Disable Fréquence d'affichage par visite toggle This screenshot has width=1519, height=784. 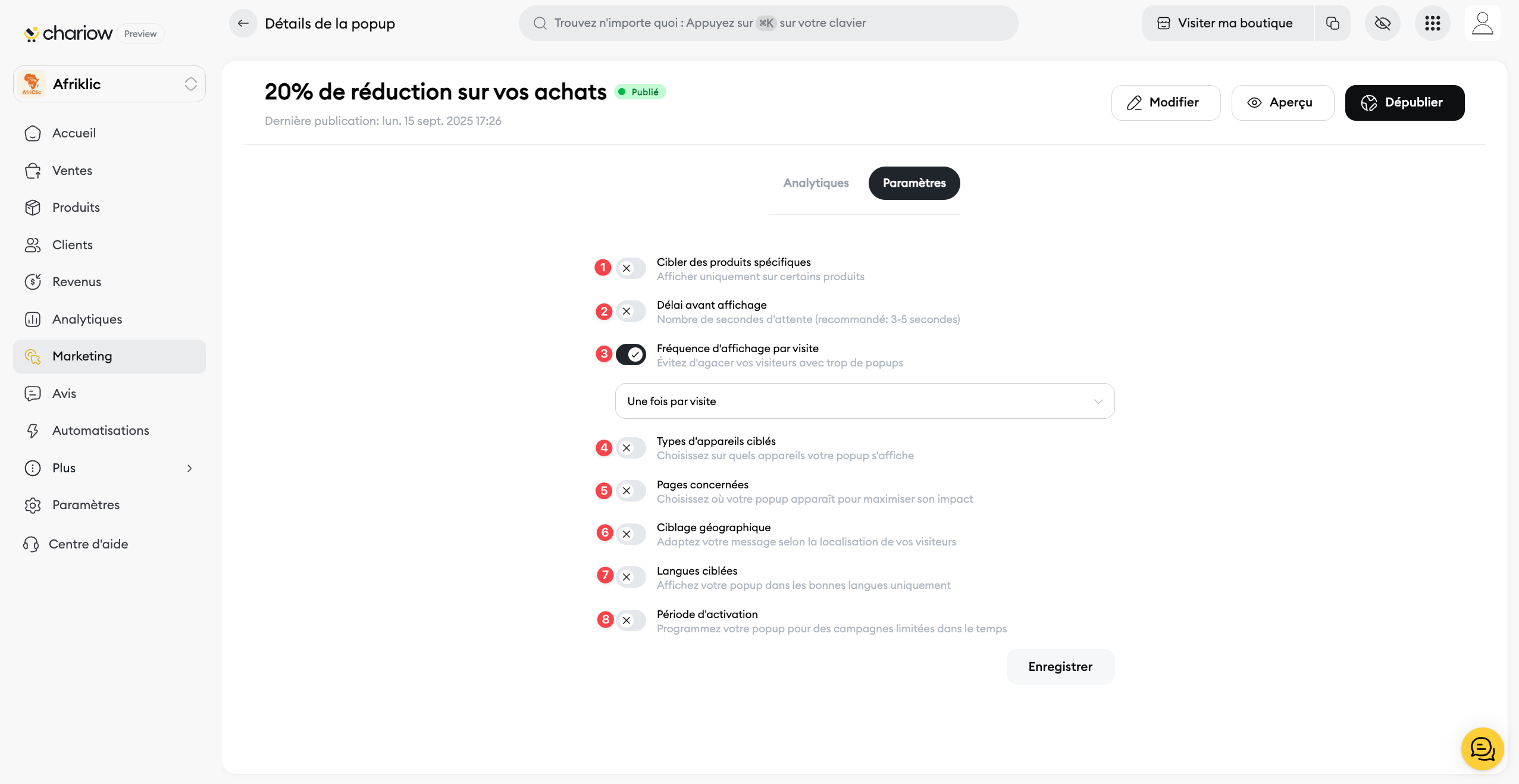(x=631, y=355)
